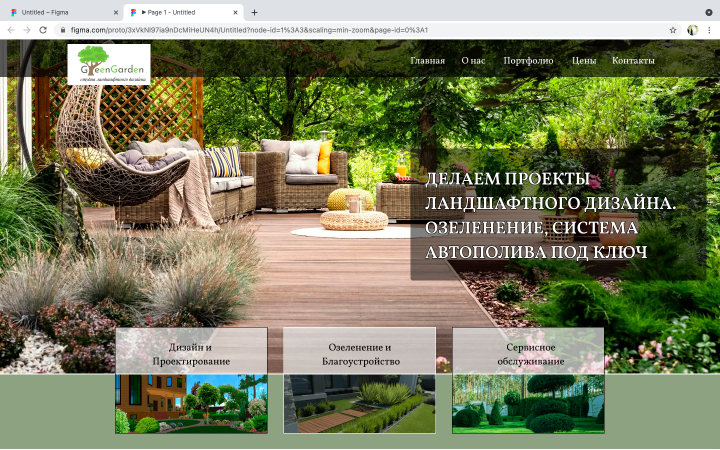Viewport: 720px width, 450px height.
Task: Click the Сервисное обслуживание card title
Action: pos(530,354)
